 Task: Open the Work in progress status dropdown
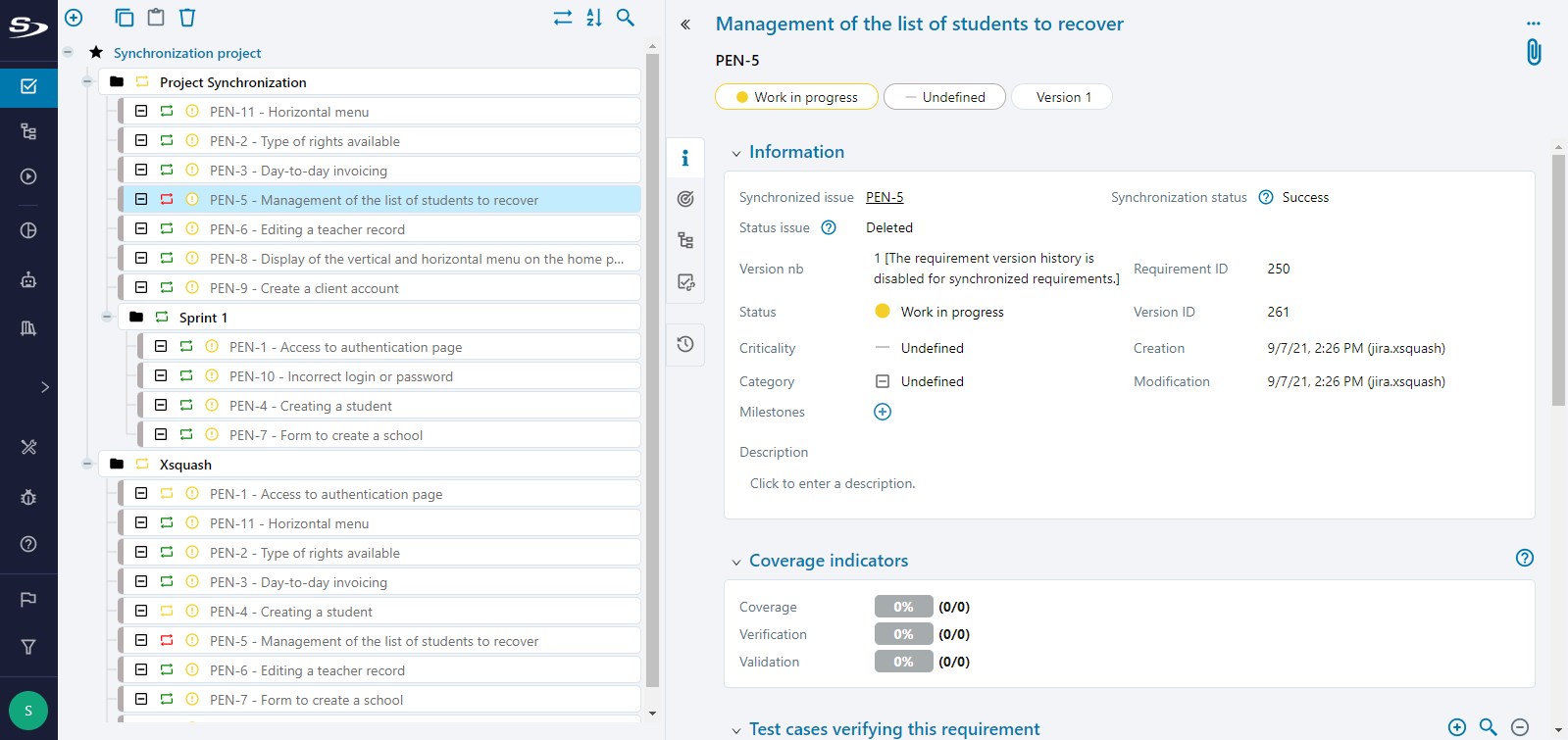pos(796,97)
